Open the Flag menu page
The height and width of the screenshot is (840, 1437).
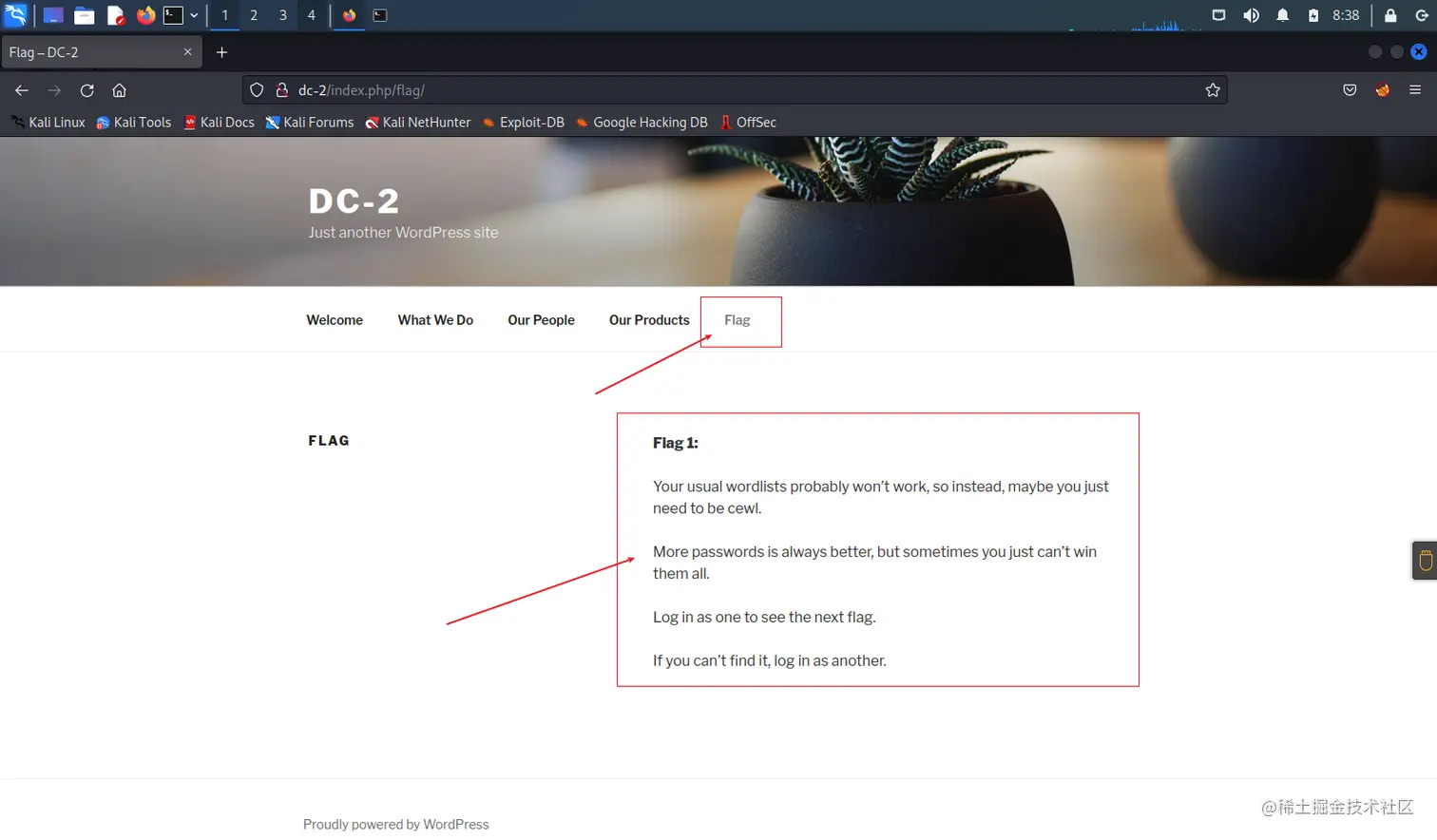click(x=738, y=320)
